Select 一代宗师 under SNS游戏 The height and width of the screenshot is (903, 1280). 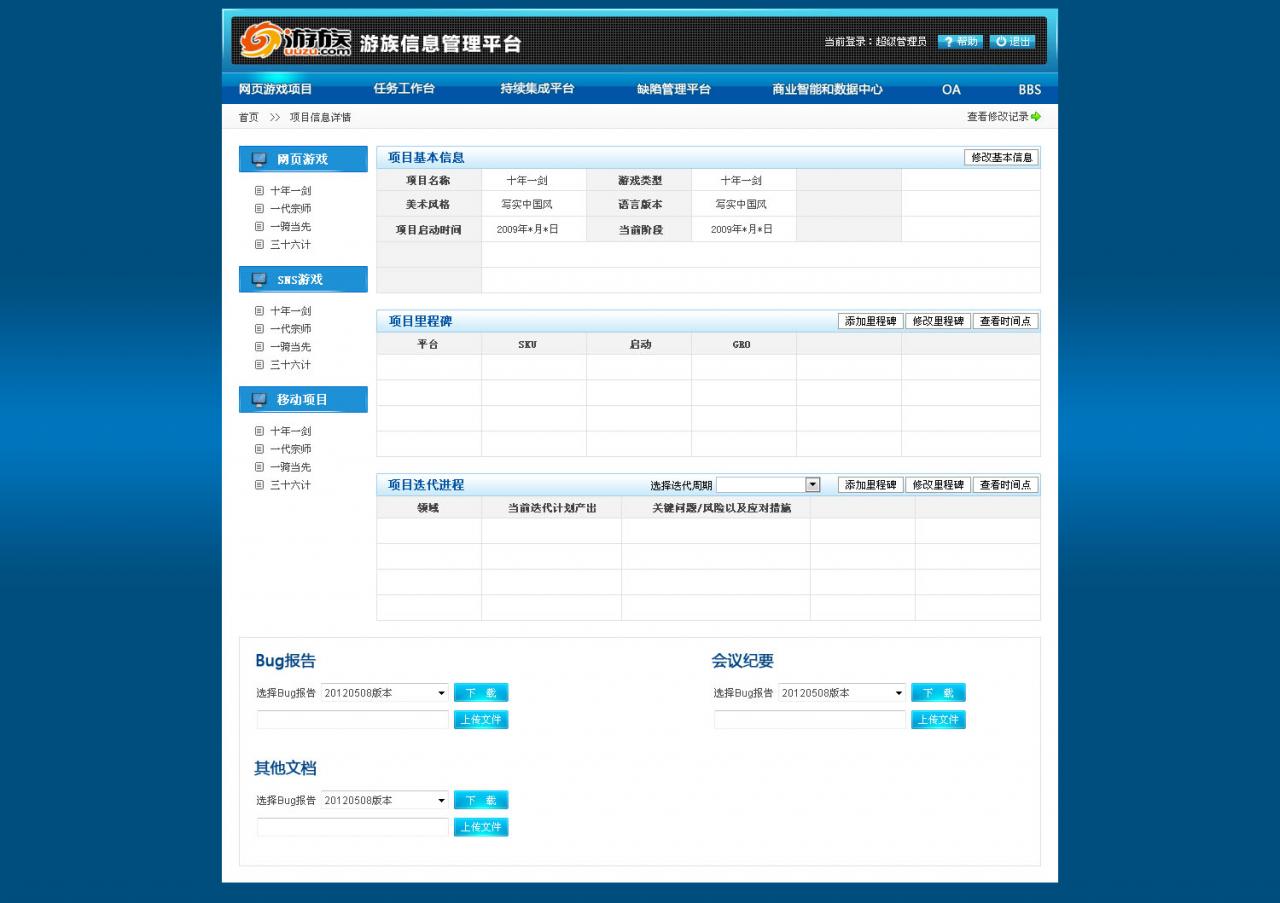click(x=290, y=329)
